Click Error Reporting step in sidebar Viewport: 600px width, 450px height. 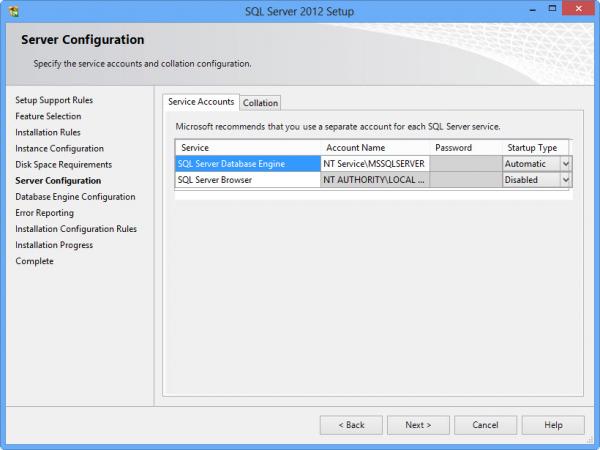(44, 213)
